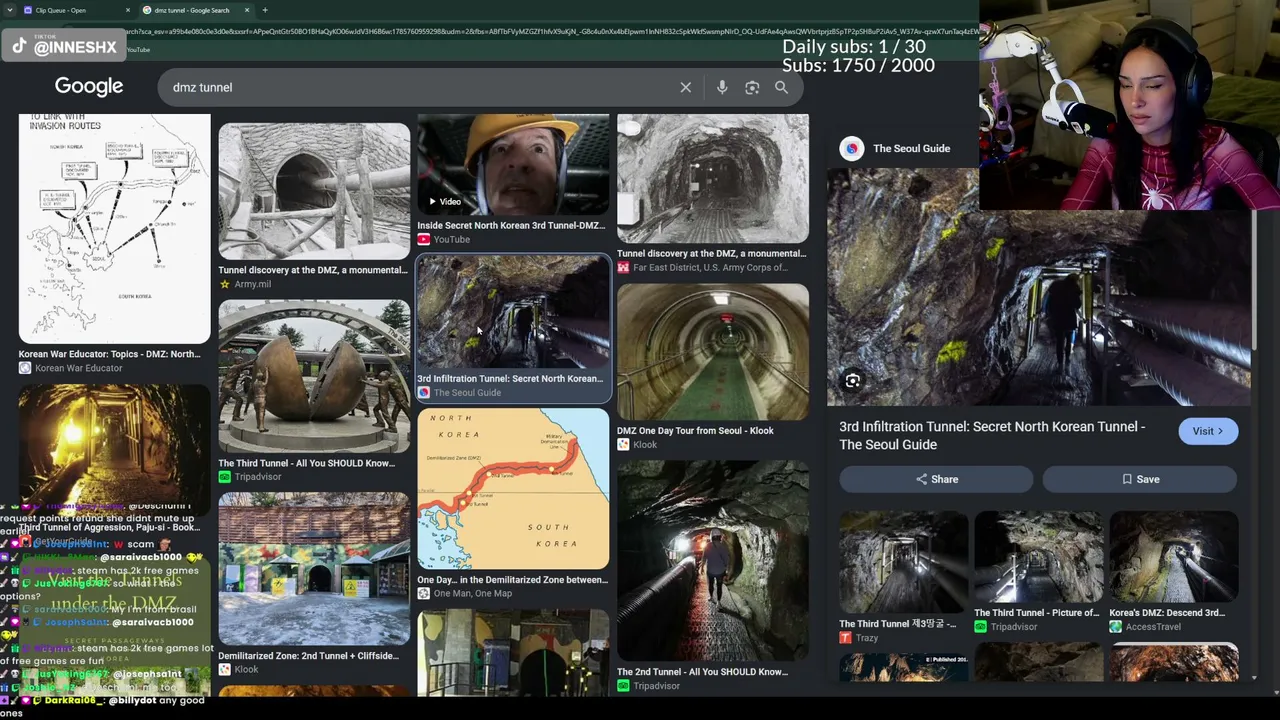
Task: Click the AccessTravel source icon in related images
Action: (x=1115, y=627)
